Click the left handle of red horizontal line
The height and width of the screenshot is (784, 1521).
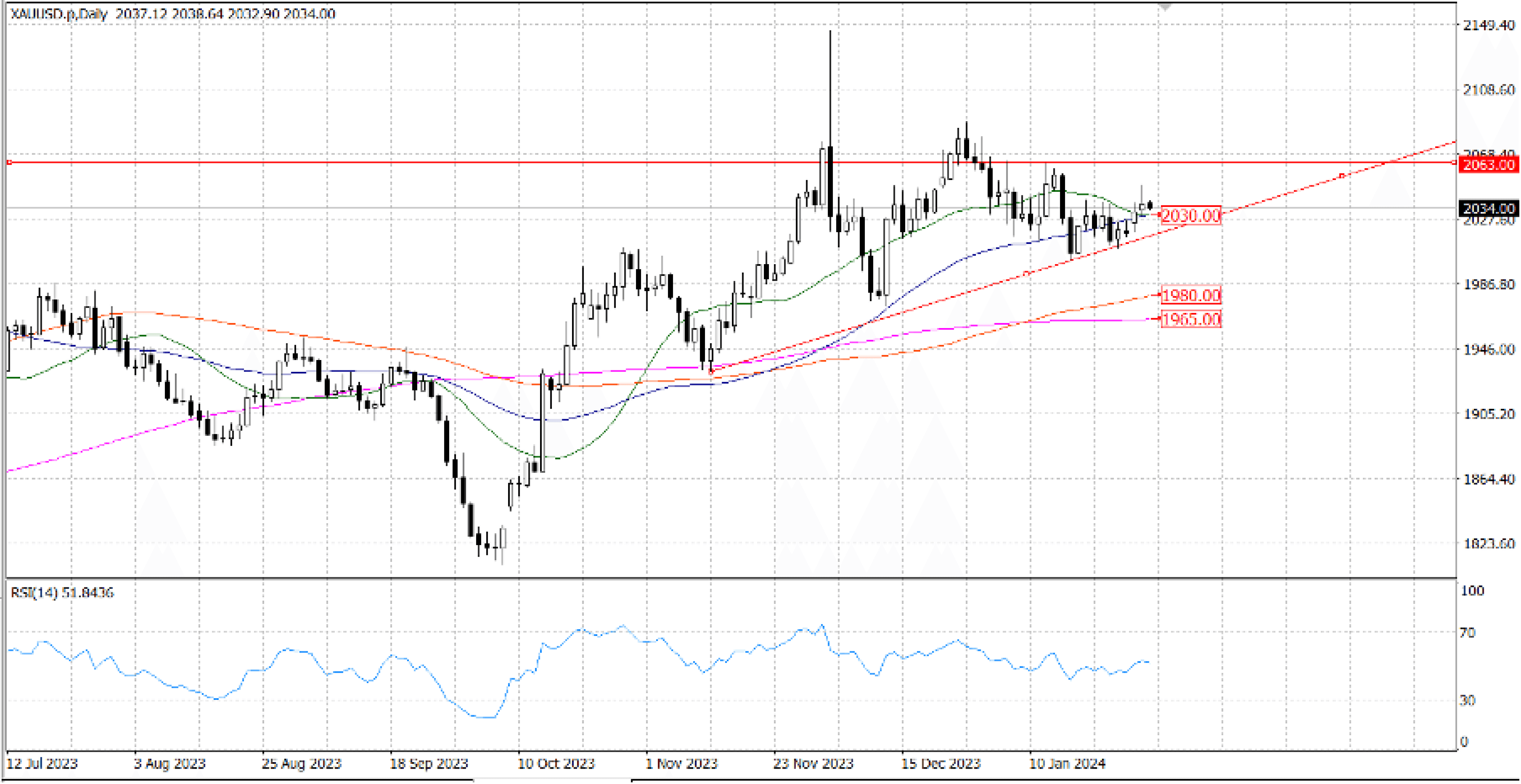(x=9, y=162)
